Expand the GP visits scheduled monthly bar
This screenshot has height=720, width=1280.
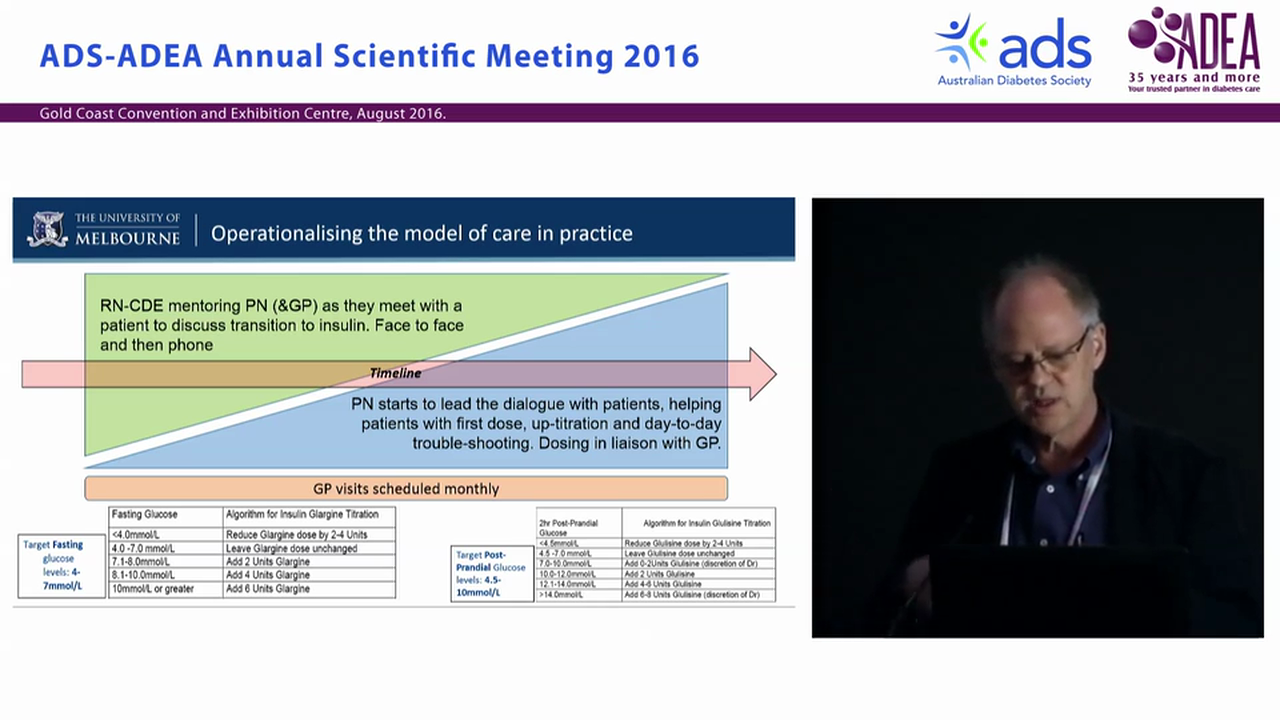tap(406, 488)
